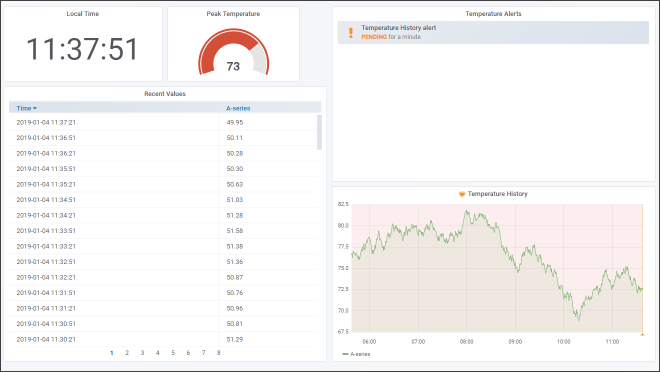Click the value 50.81 in A-series column

tap(235, 324)
